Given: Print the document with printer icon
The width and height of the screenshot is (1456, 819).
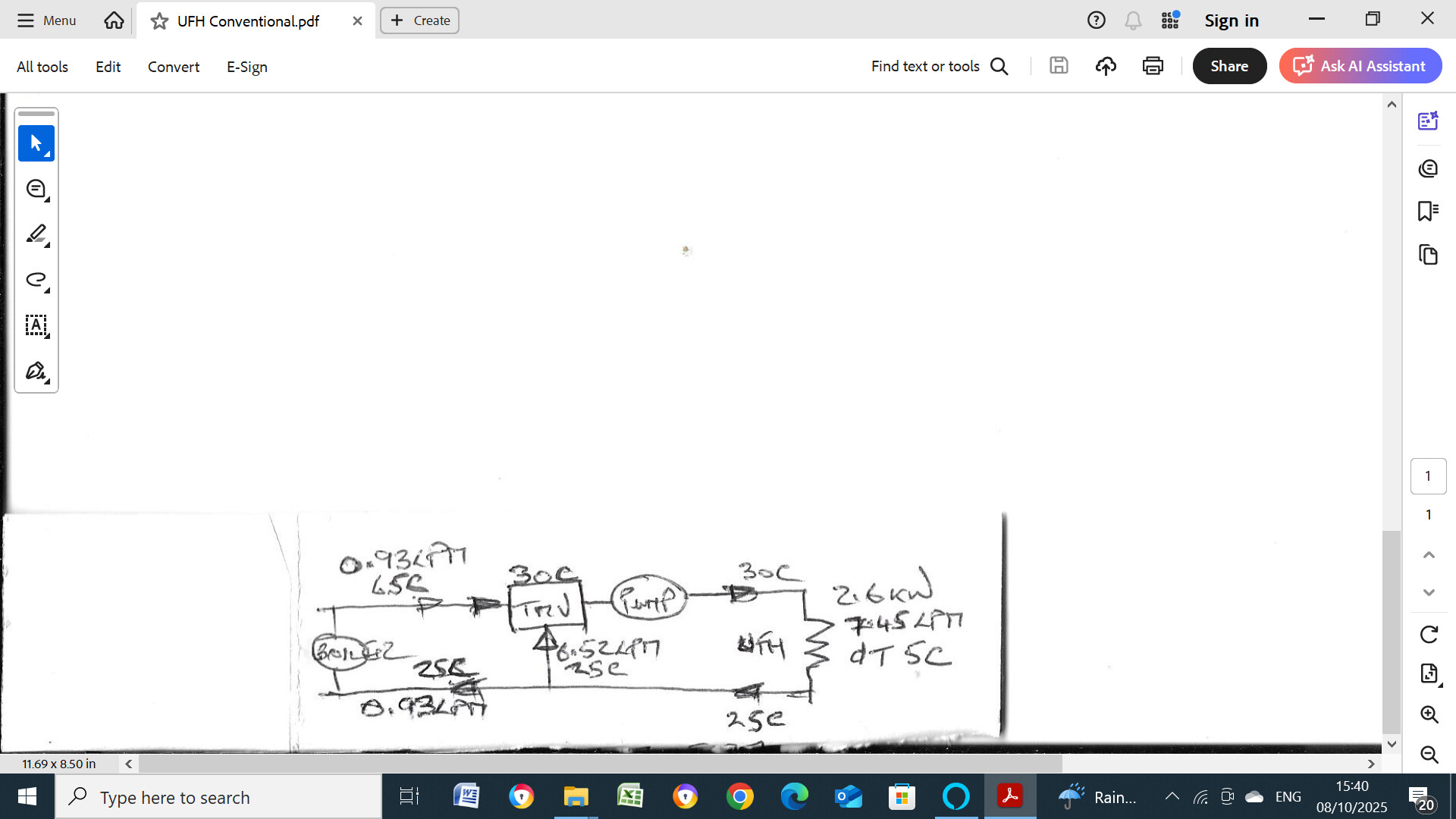Looking at the screenshot, I should click(x=1153, y=66).
